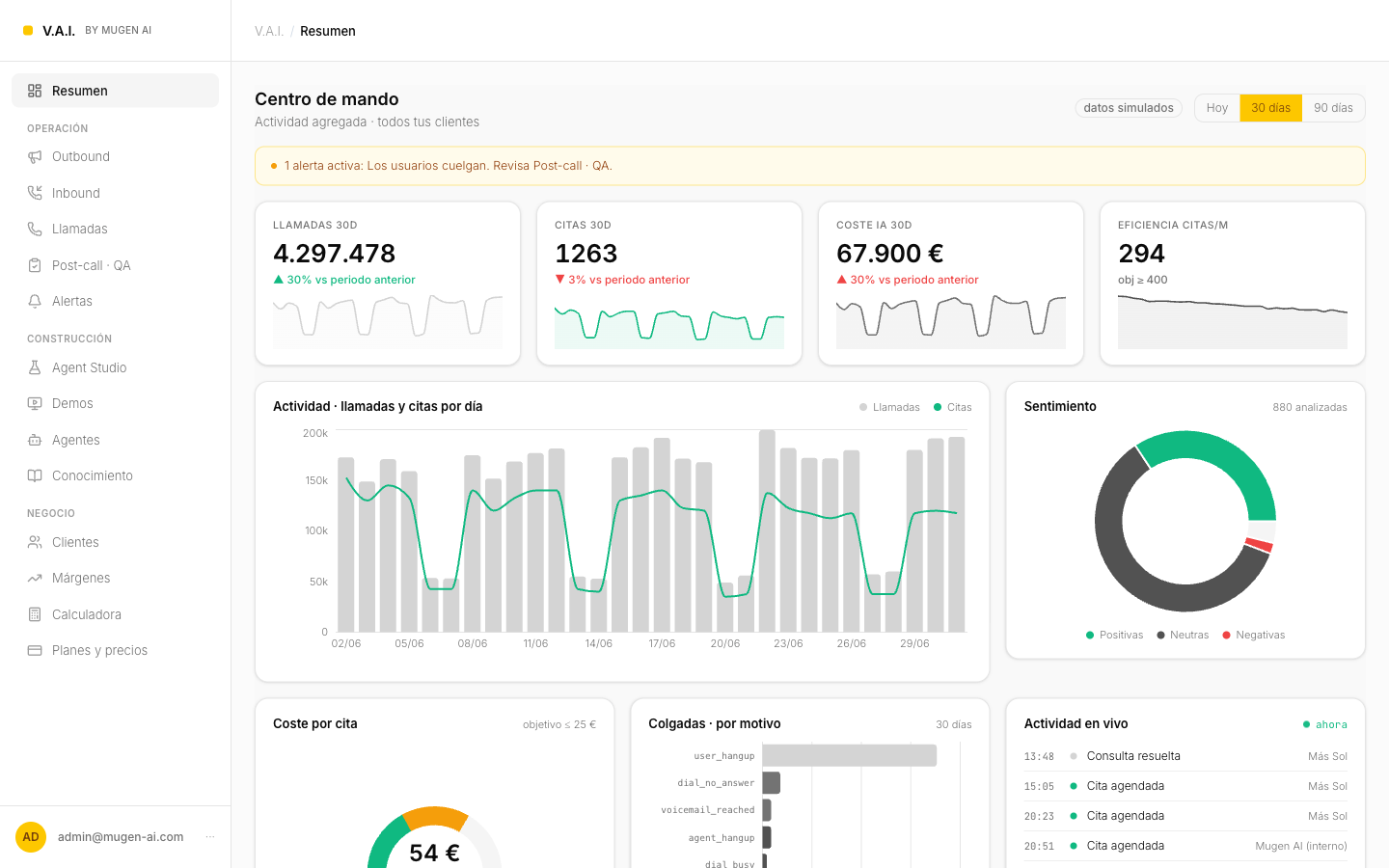Toggle Positivas in sentiment legend
This screenshot has width=1389, height=868.
click(x=1114, y=635)
